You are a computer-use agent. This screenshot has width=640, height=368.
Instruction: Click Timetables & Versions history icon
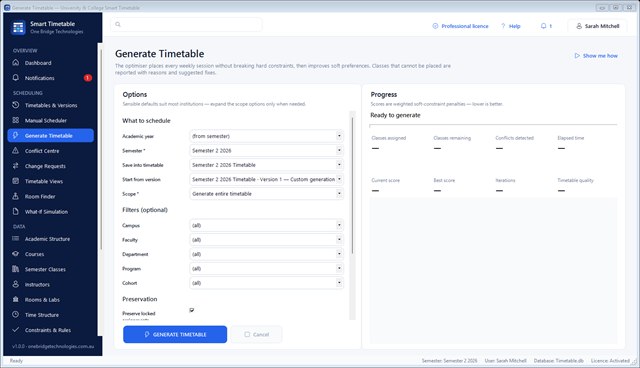point(16,105)
